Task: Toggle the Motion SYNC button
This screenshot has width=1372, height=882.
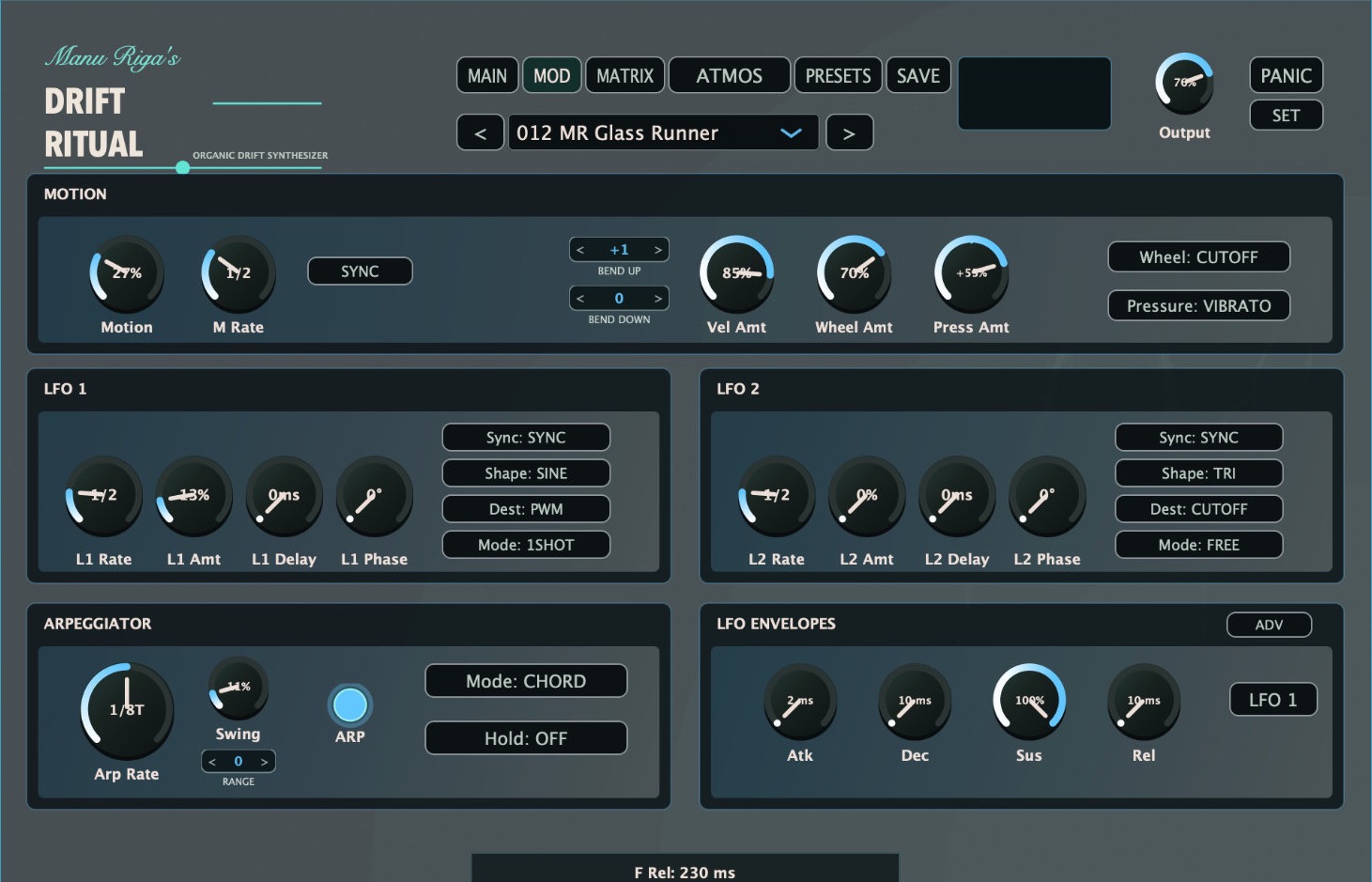Action: [x=360, y=271]
